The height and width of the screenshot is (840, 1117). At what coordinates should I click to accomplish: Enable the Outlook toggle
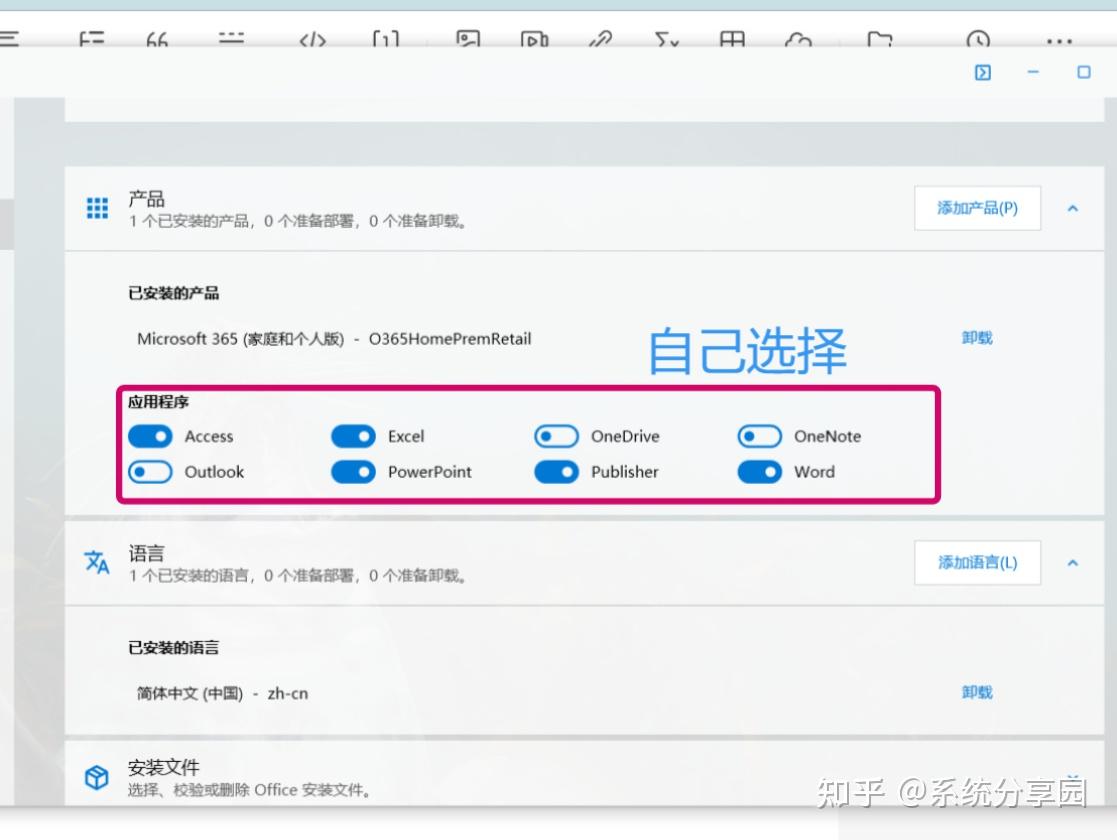pos(150,472)
